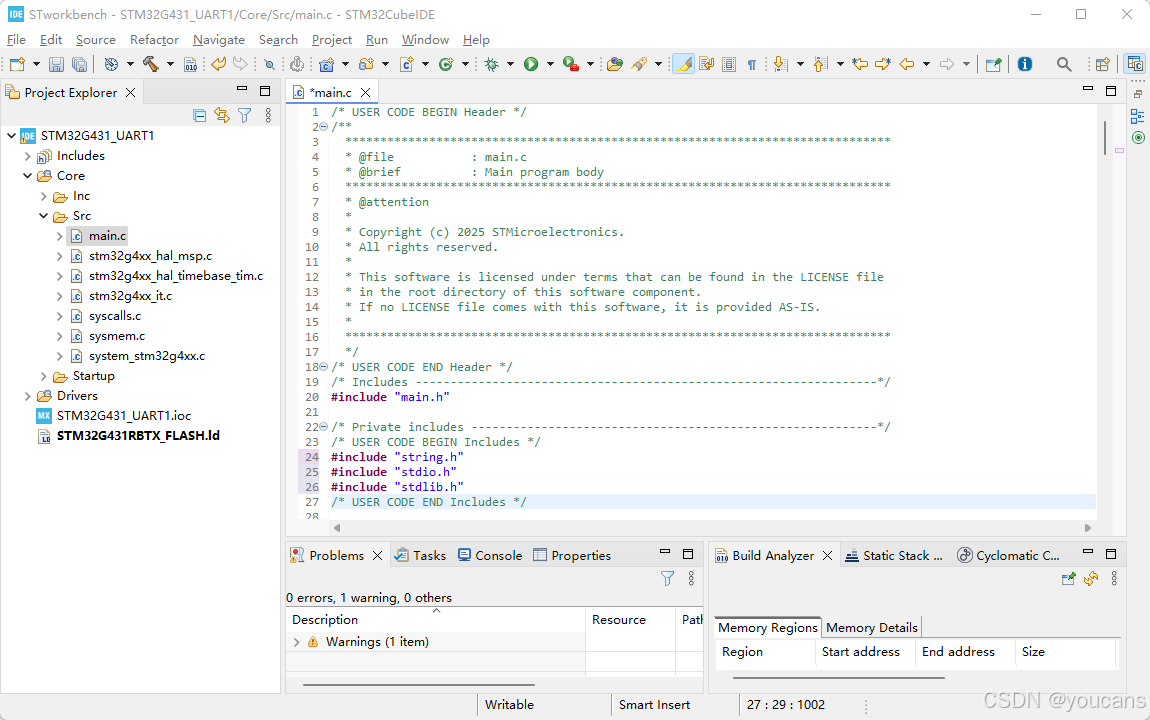Click the New file toolbar icon
Screen dimensions: 1150x720
pyautogui.click(x=18, y=65)
